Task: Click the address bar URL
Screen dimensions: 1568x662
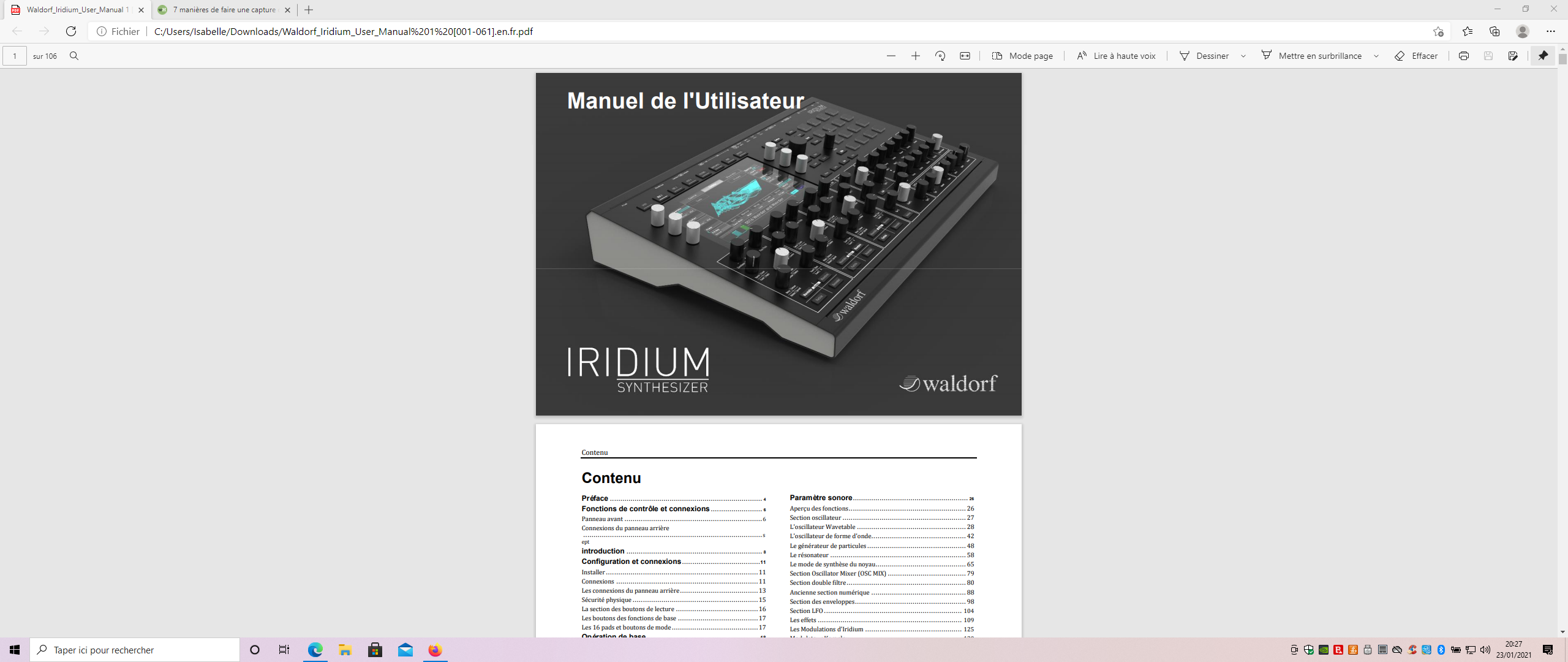Action: point(344,31)
